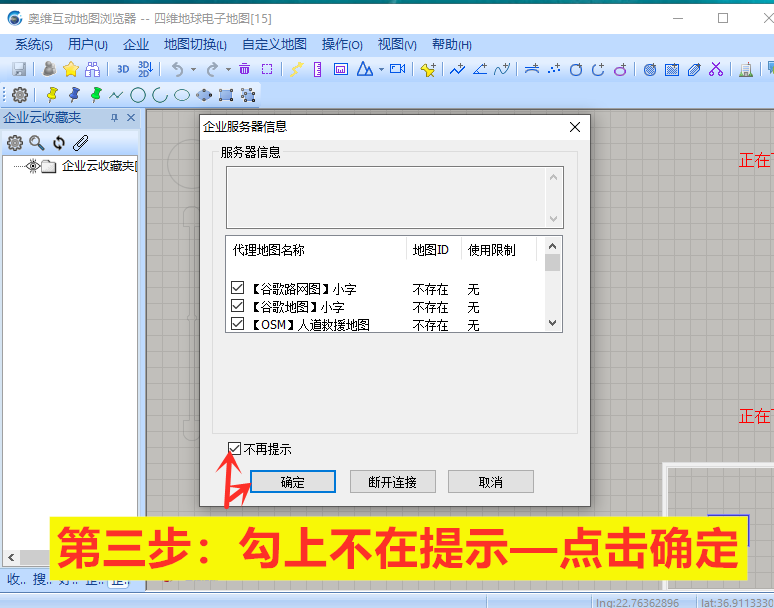Click the 确定 button

pos(292,482)
